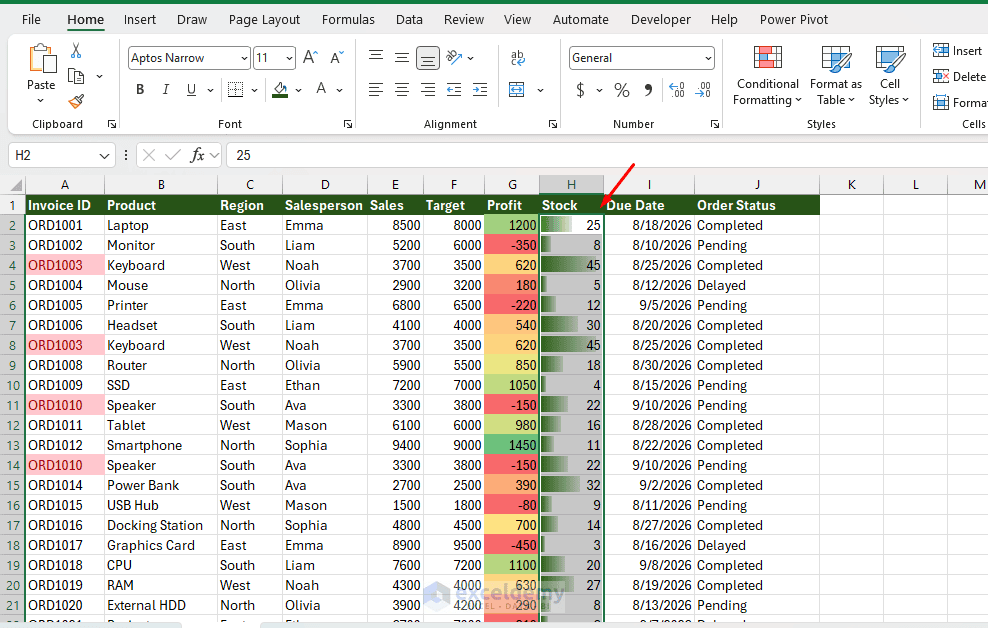Open Font group dialog launcher
The width and height of the screenshot is (988, 628).
point(347,124)
